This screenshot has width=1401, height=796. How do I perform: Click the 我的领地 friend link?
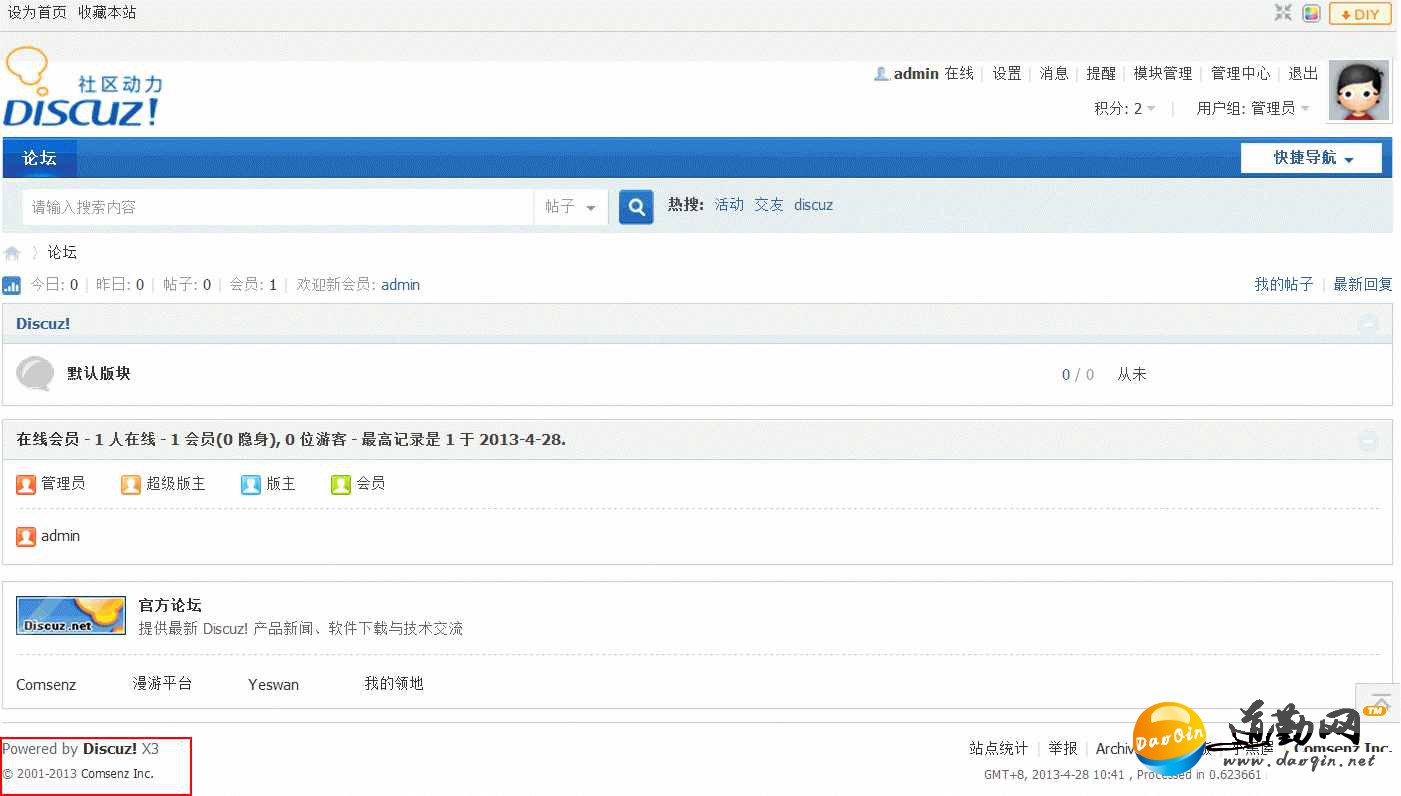click(394, 684)
